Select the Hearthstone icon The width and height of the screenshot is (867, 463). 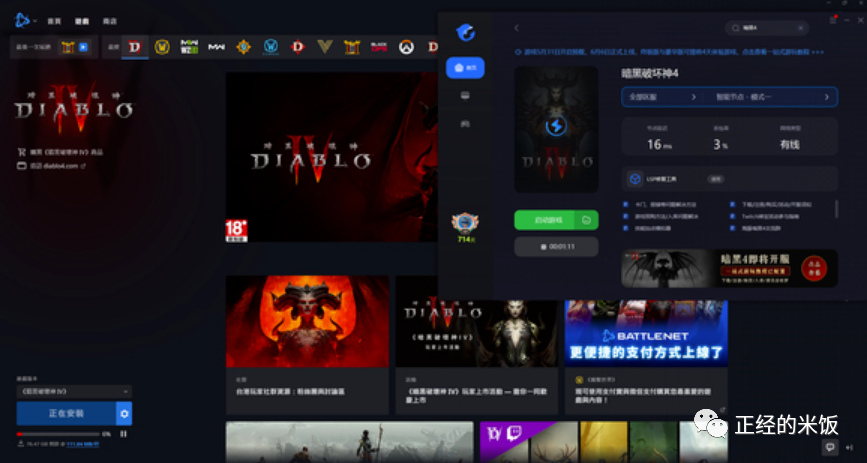[243, 47]
